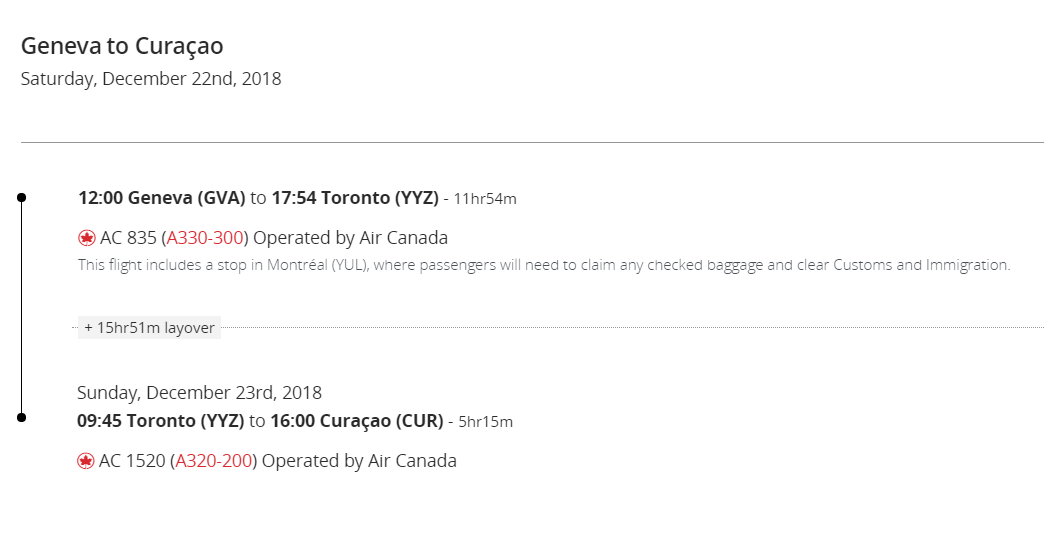Image resolution: width=1044 pixels, height=550 pixels.
Task: Click the 17:54 Toronto (YYZ) arrival text
Action: [x=355, y=198]
